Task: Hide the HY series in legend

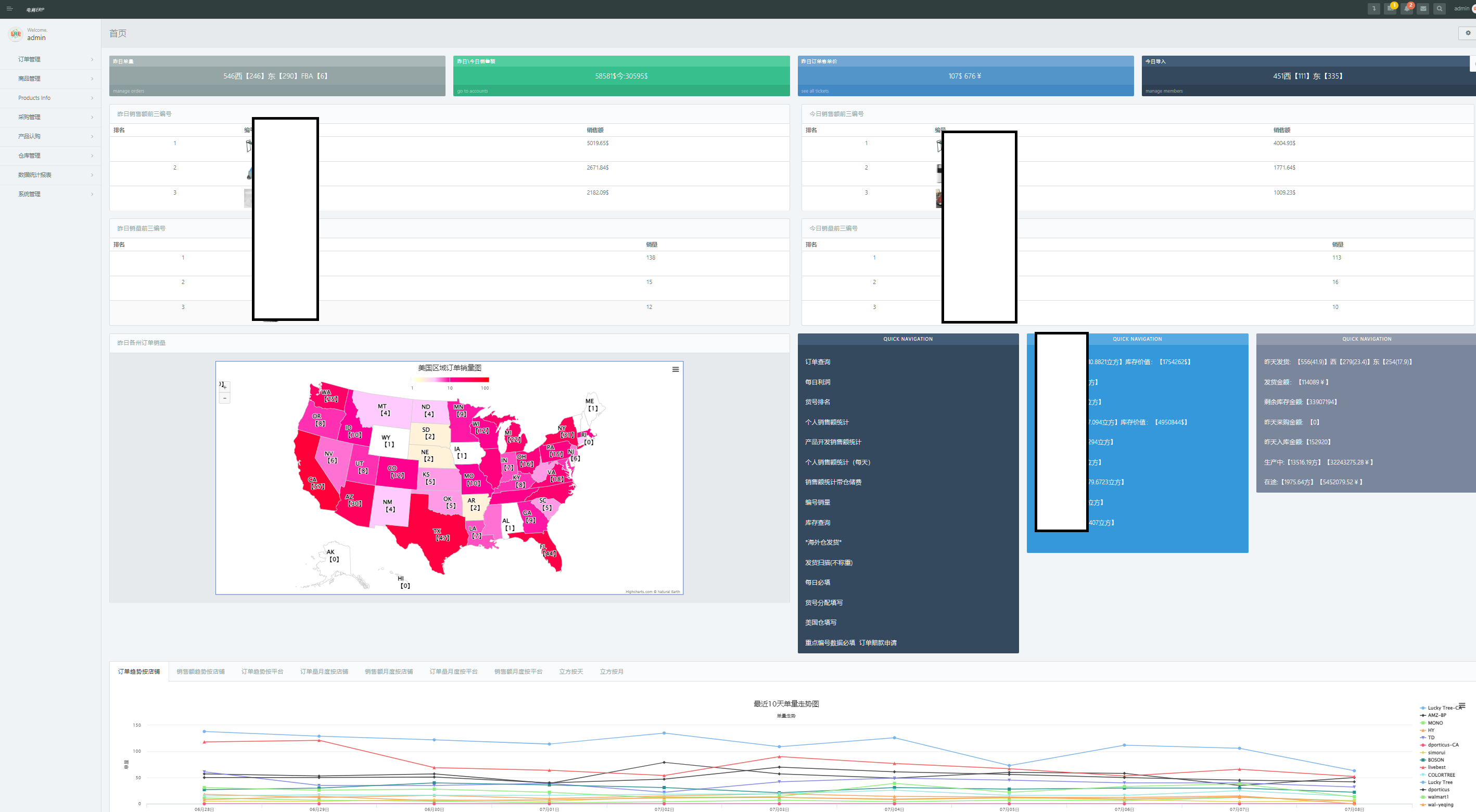Action: 1427,730
